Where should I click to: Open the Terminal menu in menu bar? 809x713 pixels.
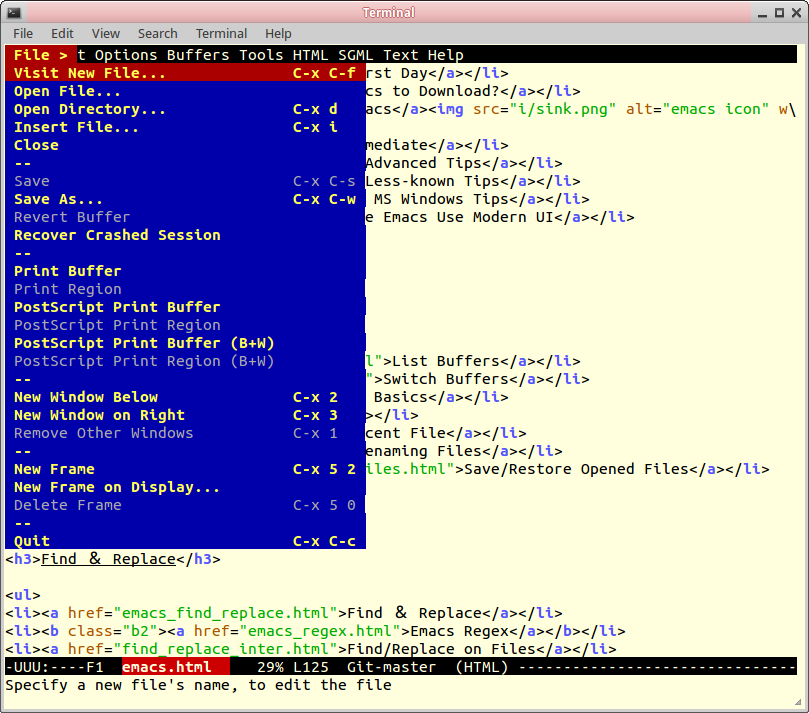(221, 34)
